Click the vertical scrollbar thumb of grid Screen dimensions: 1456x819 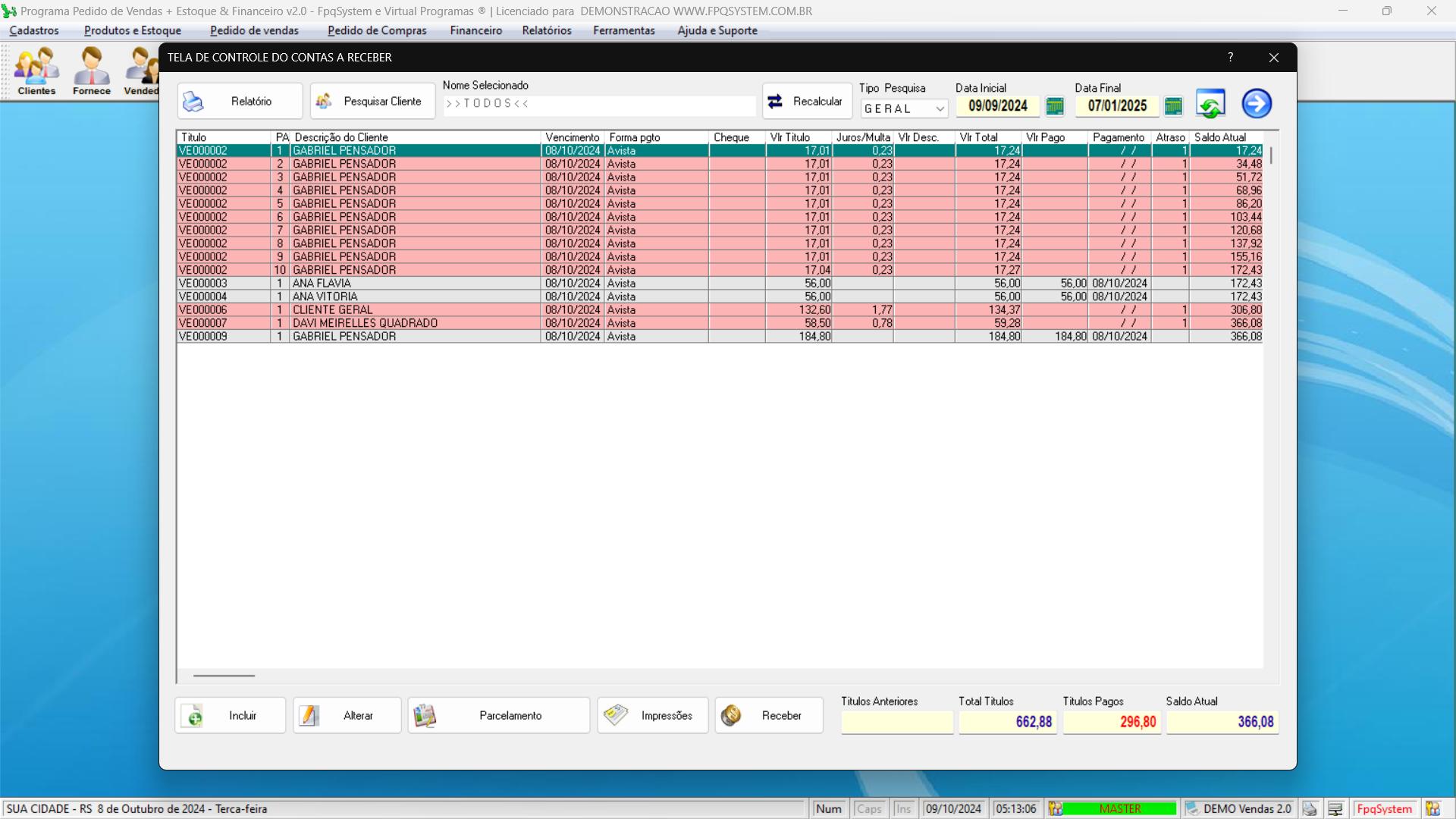pos(1271,155)
